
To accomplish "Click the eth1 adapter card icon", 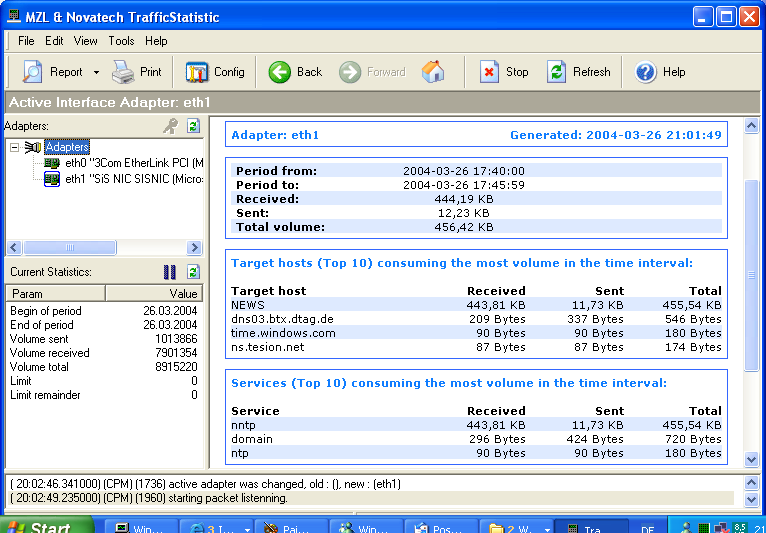I will pyautogui.click(x=52, y=179).
